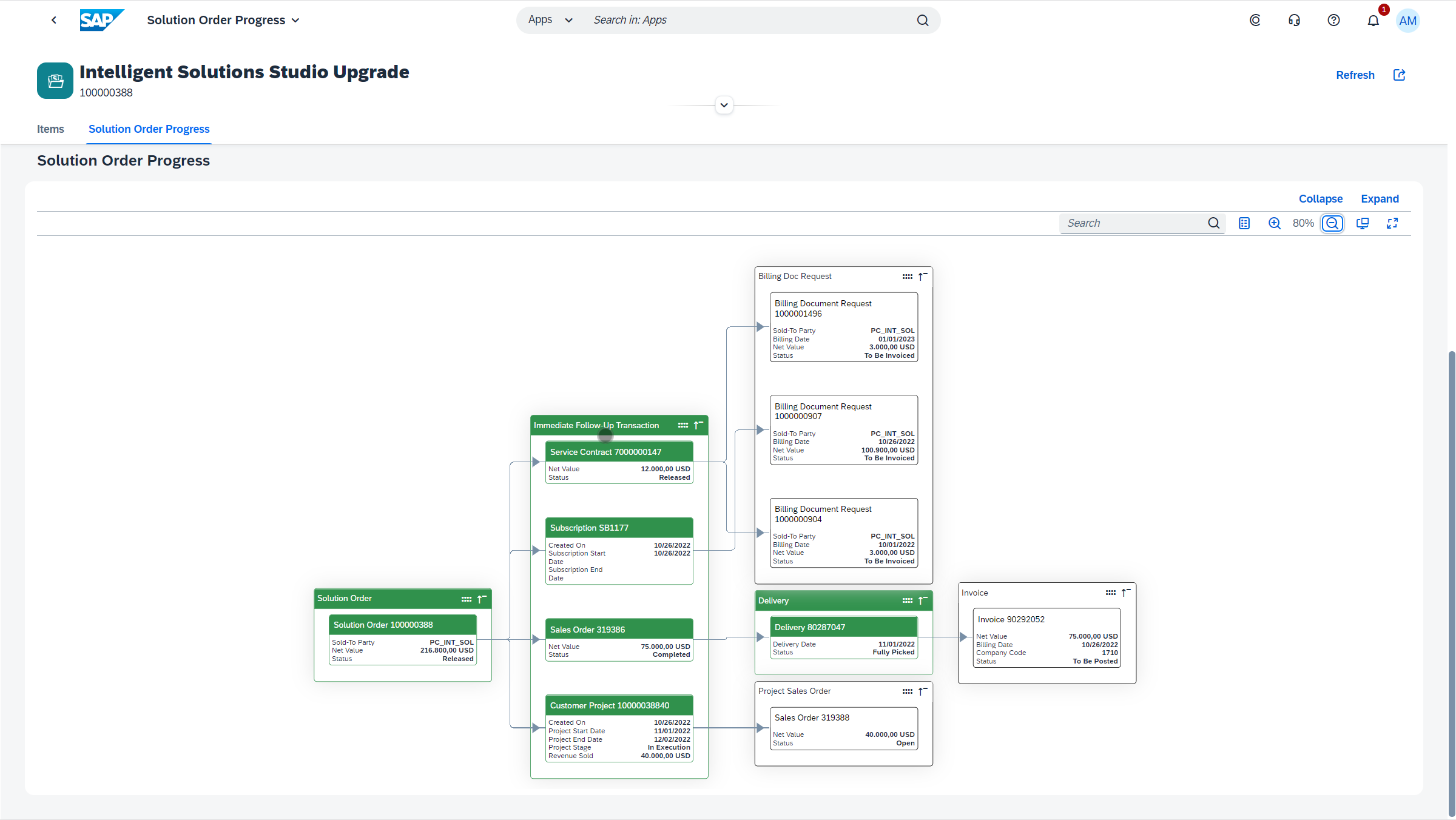Select the Solution Order Progress tab
Screen dimensions: 1456x820
[149, 128]
